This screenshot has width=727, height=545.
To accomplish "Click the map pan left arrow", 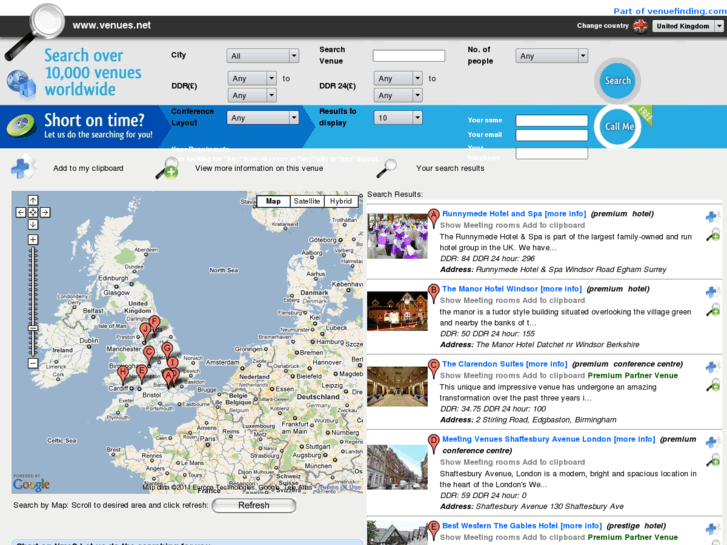I will point(21,212).
